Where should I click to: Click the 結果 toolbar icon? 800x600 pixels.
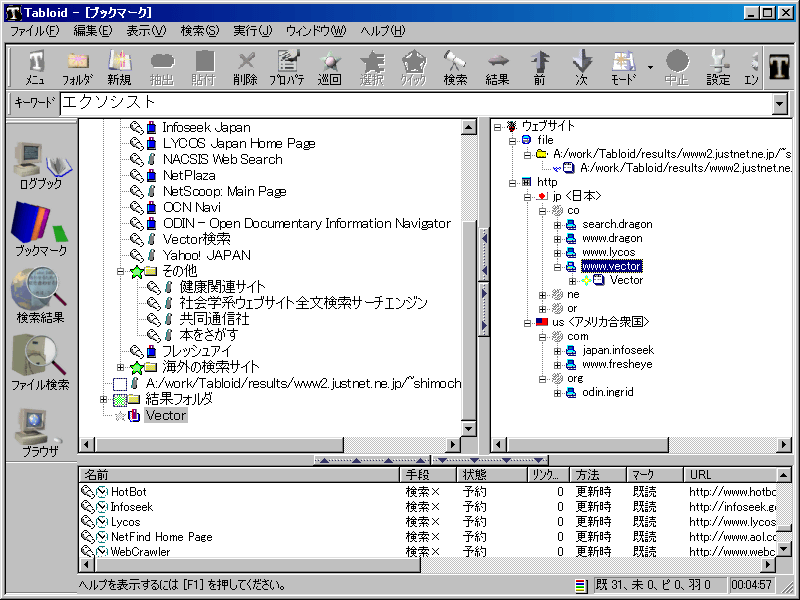tap(497, 67)
